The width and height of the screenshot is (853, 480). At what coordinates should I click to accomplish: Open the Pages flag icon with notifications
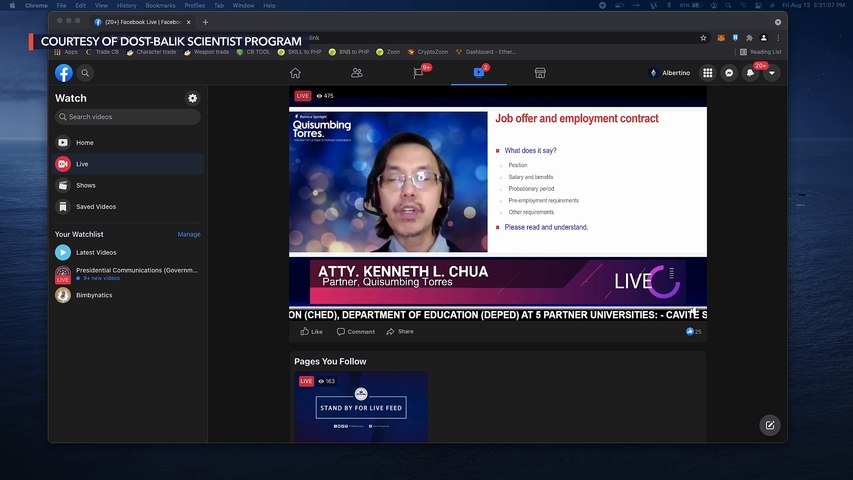point(419,73)
